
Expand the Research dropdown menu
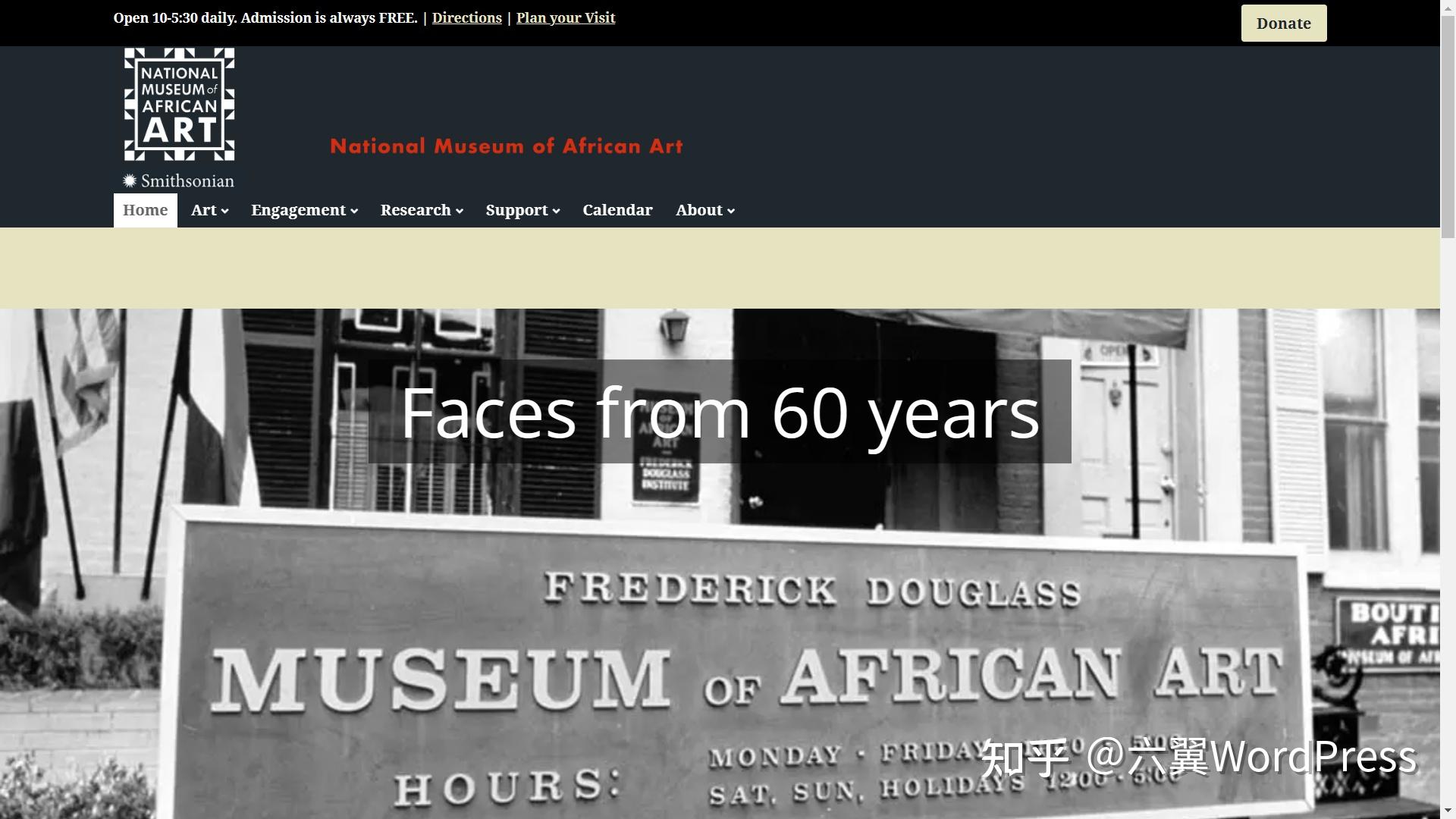tap(422, 210)
